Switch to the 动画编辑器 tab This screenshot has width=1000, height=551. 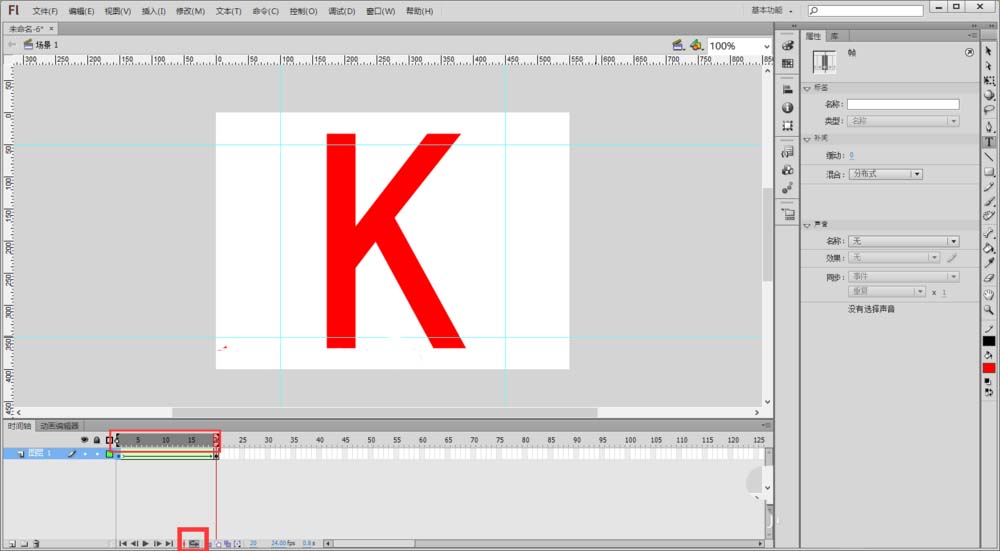coord(59,426)
